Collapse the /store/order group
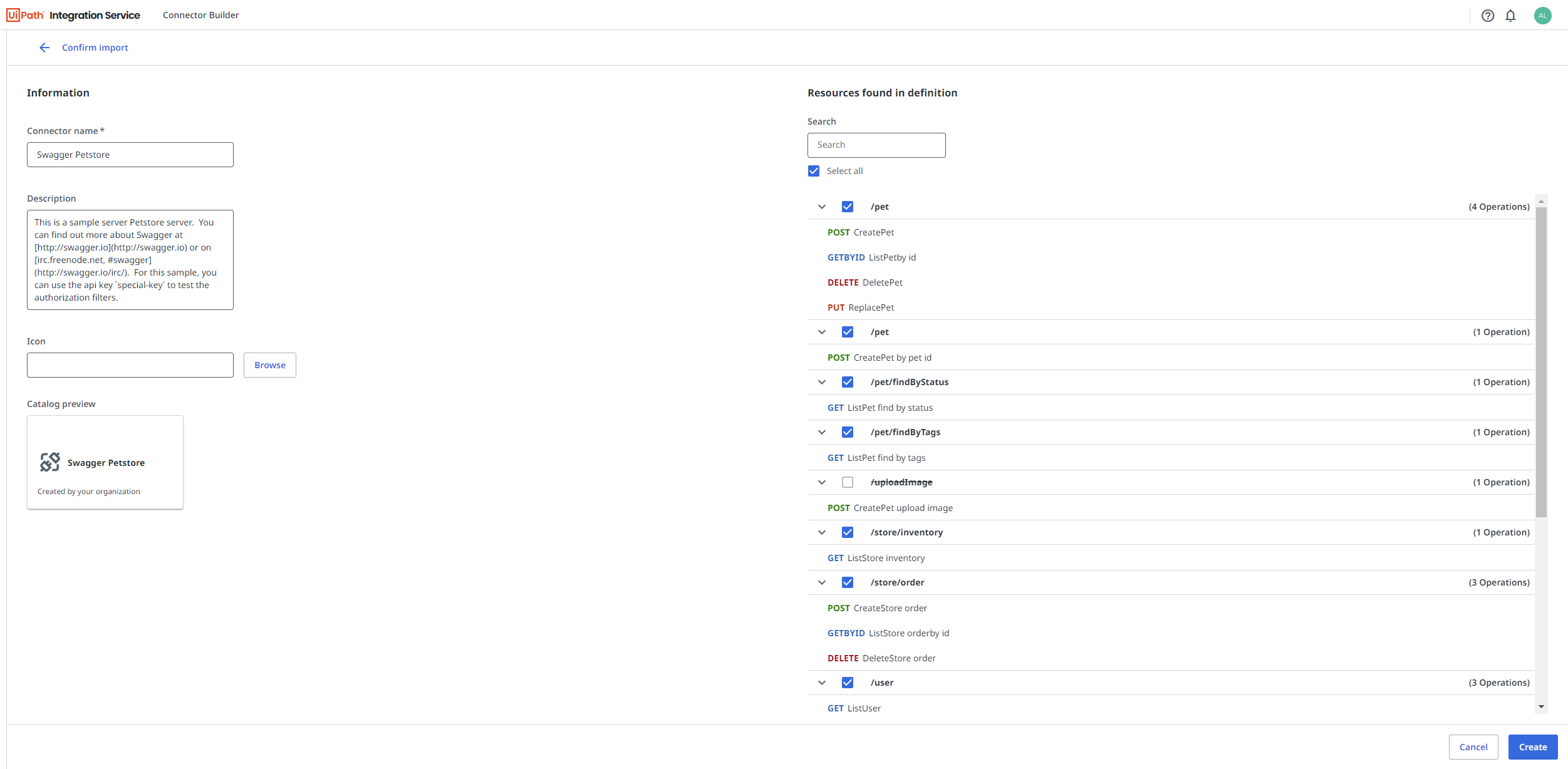This screenshot has width=1568, height=769. (822, 582)
